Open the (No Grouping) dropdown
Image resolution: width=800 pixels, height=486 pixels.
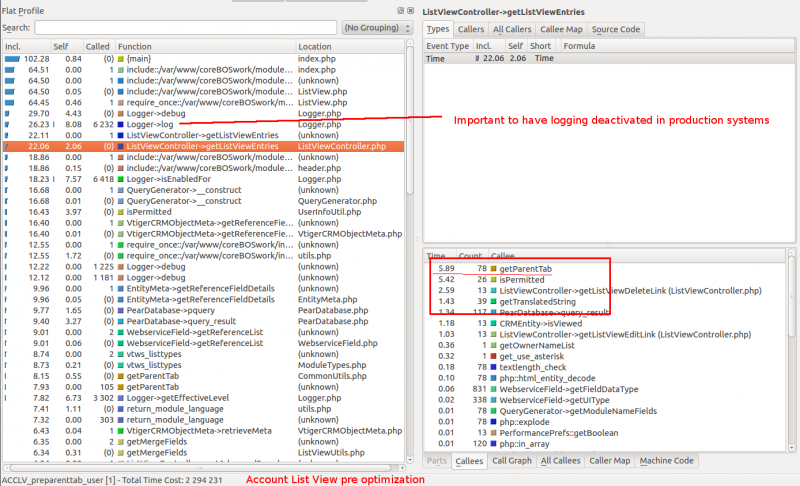pos(375,28)
